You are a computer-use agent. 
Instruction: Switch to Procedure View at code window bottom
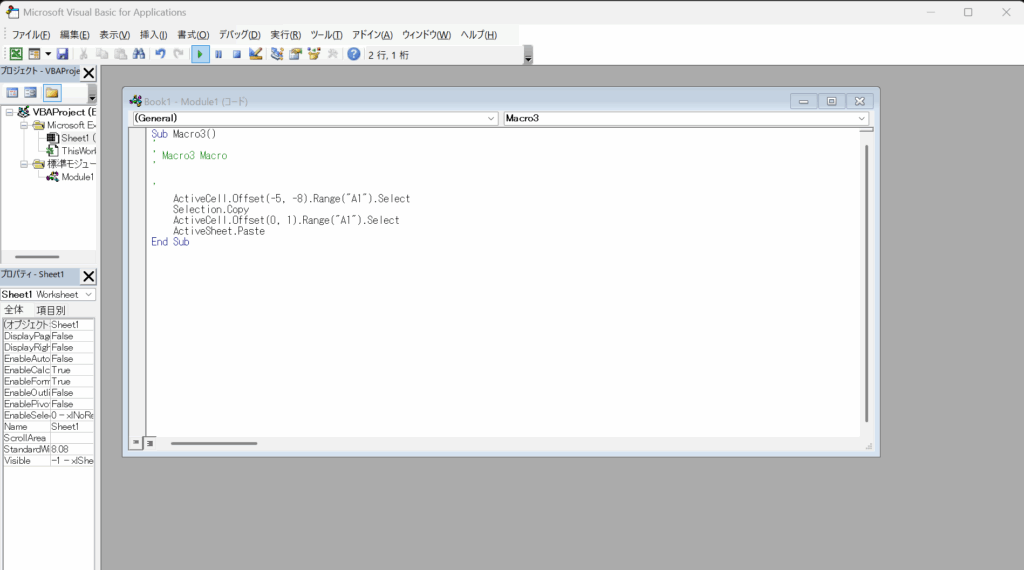(136, 442)
